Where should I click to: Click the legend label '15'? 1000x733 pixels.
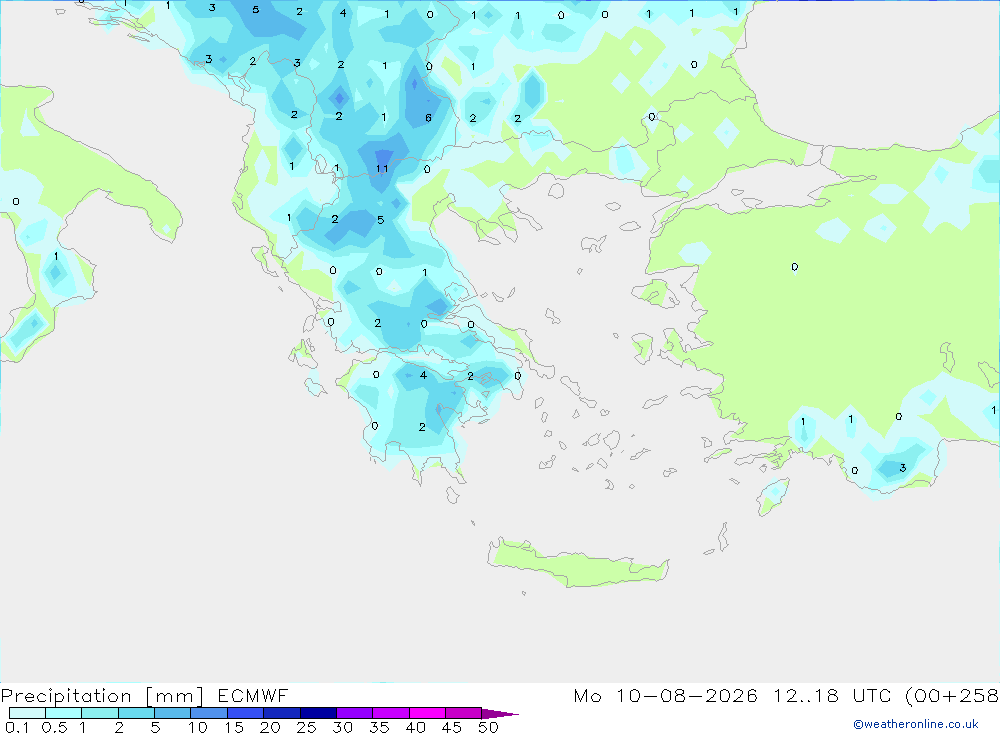coord(234,727)
